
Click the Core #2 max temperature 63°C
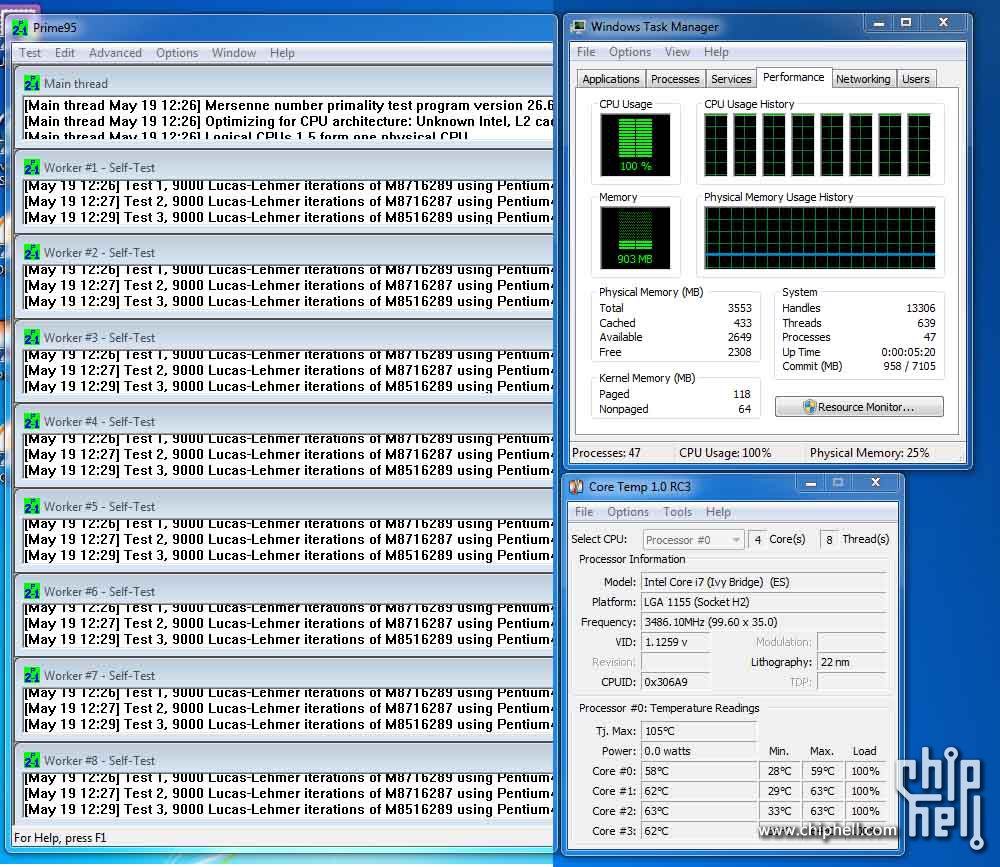[x=822, y=811]
